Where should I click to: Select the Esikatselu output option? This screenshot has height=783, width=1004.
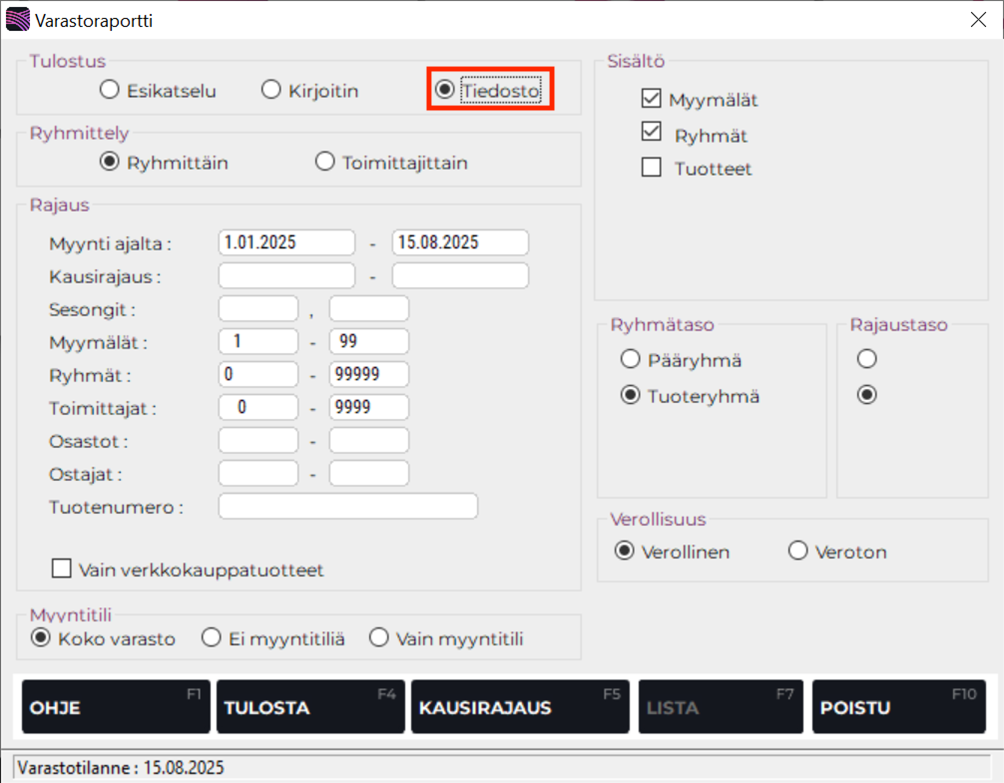(x=109, y=89)
